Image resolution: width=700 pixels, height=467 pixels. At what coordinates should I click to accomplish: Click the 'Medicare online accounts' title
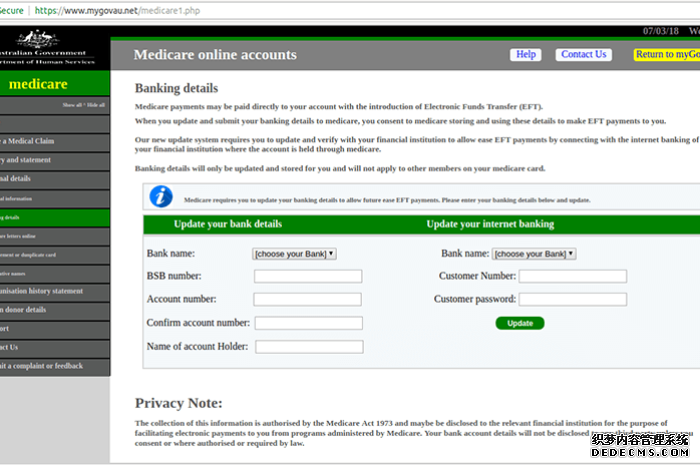(215, 55)
